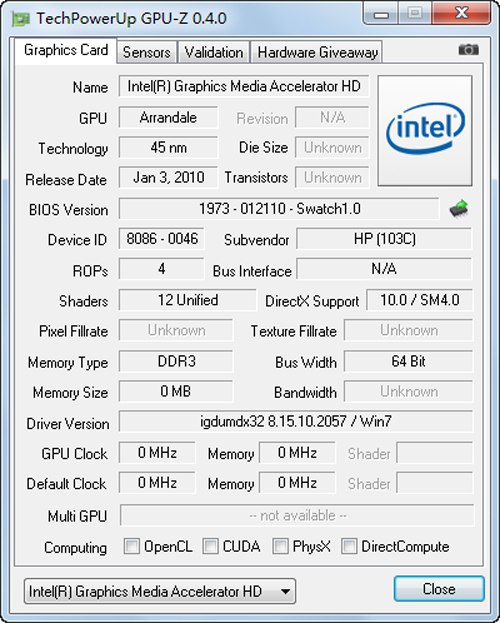This screenshot has width=500, height=623.
Task: Check the PhysX checkbox
Action: click(x=280, y=546)
